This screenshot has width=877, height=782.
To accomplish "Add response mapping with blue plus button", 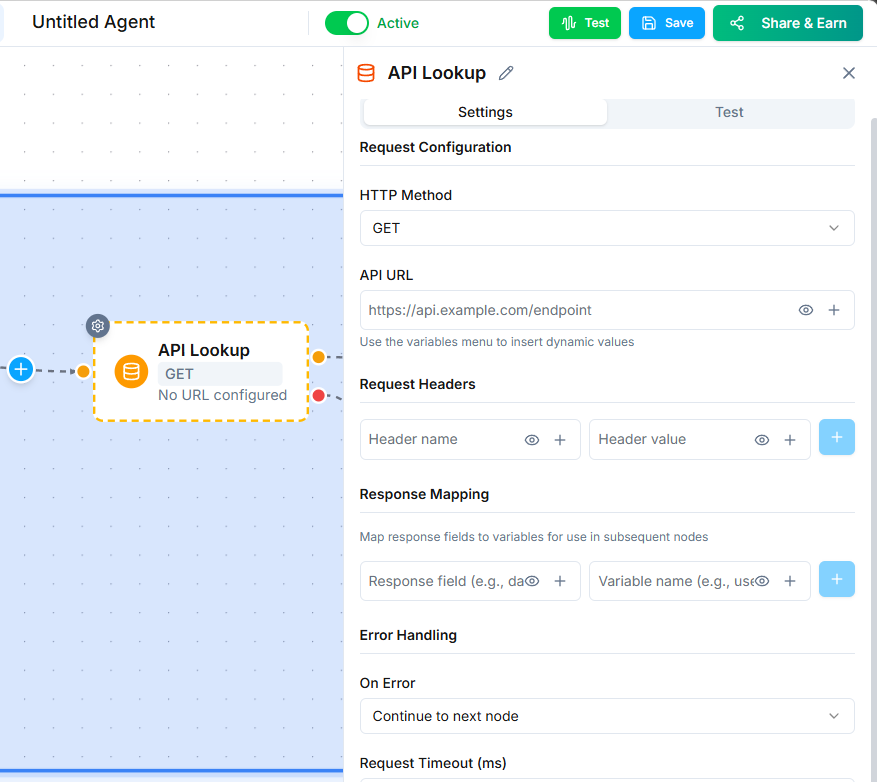I will pos(836,580).
